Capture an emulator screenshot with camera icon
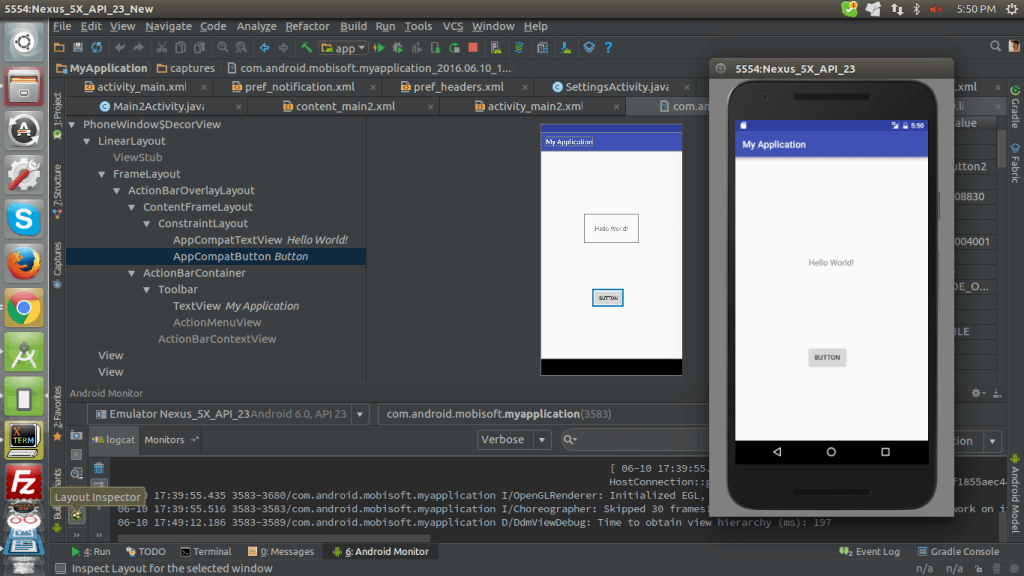This screenshot has width=1024, height=576. click(x=76, y=435)
